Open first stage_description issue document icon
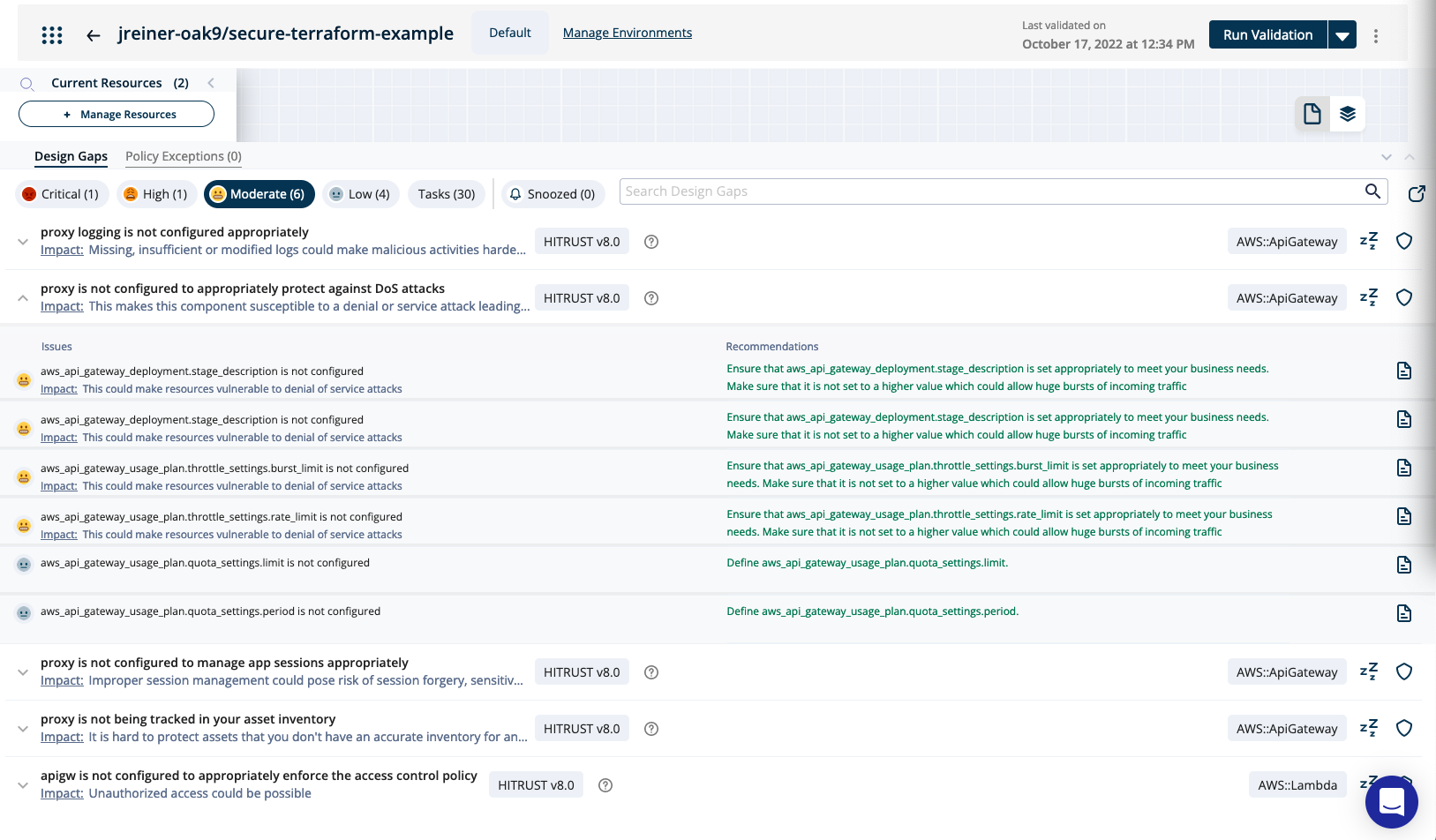Viewport: 1436px width, 840px height. (x=1404, y=371)
